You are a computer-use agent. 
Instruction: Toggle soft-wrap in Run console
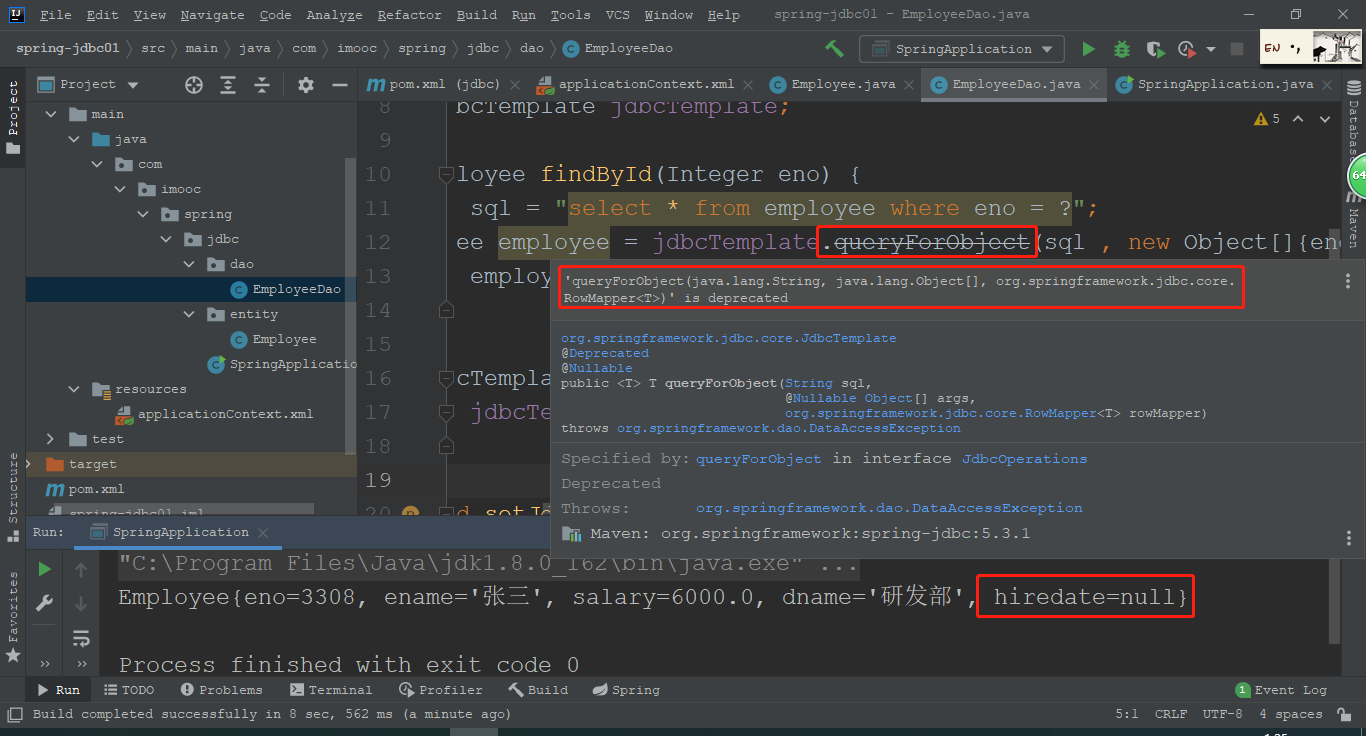click(x=81, y=637)
